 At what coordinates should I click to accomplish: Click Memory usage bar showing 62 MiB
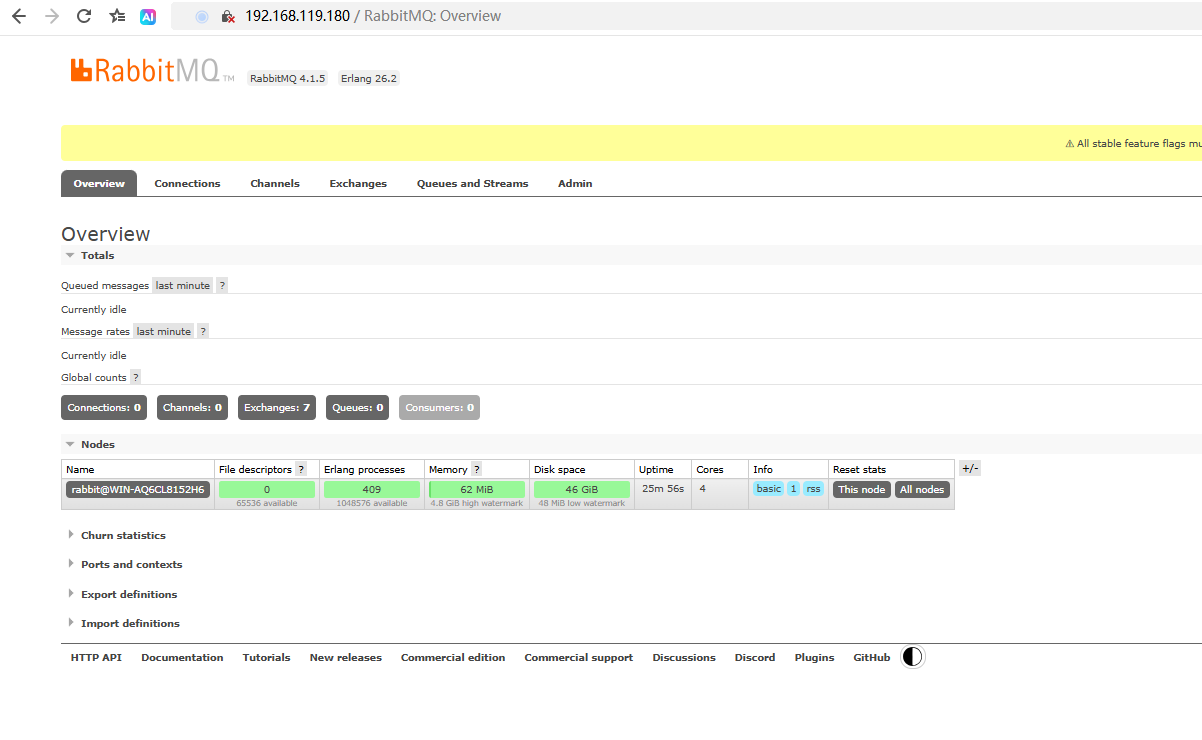click(x=477, y=490)
